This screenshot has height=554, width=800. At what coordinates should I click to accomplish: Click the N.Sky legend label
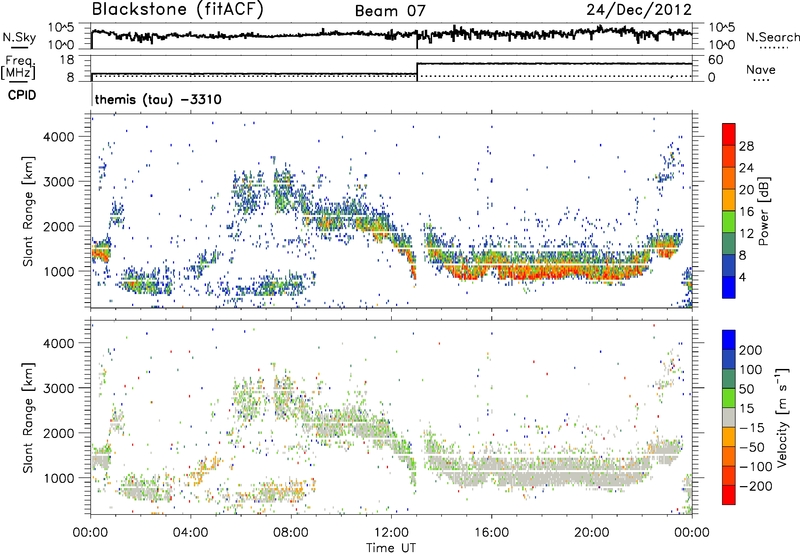tap(19, 37)
